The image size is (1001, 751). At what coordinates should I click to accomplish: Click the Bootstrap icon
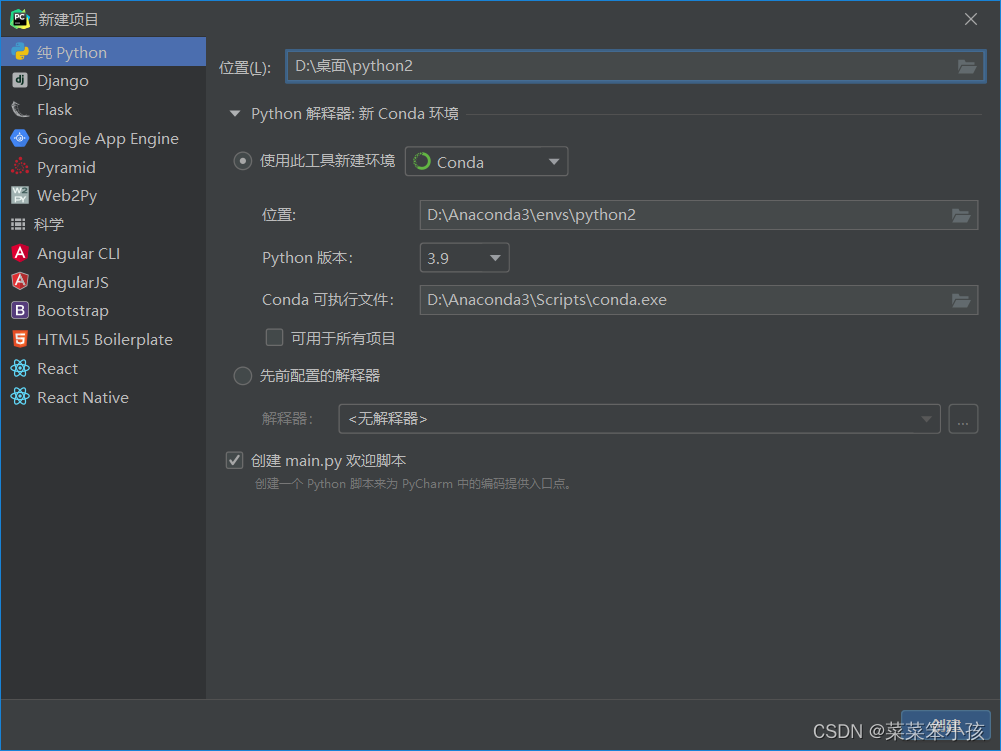(x=20, y=310)
